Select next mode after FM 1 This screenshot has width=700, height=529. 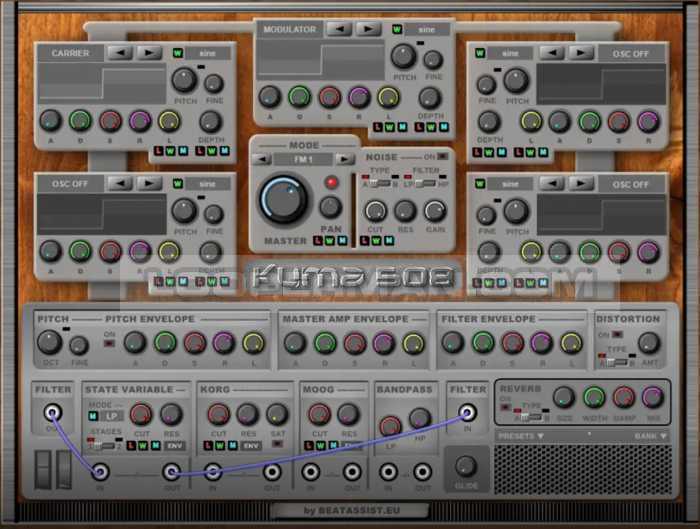[344, 159]
